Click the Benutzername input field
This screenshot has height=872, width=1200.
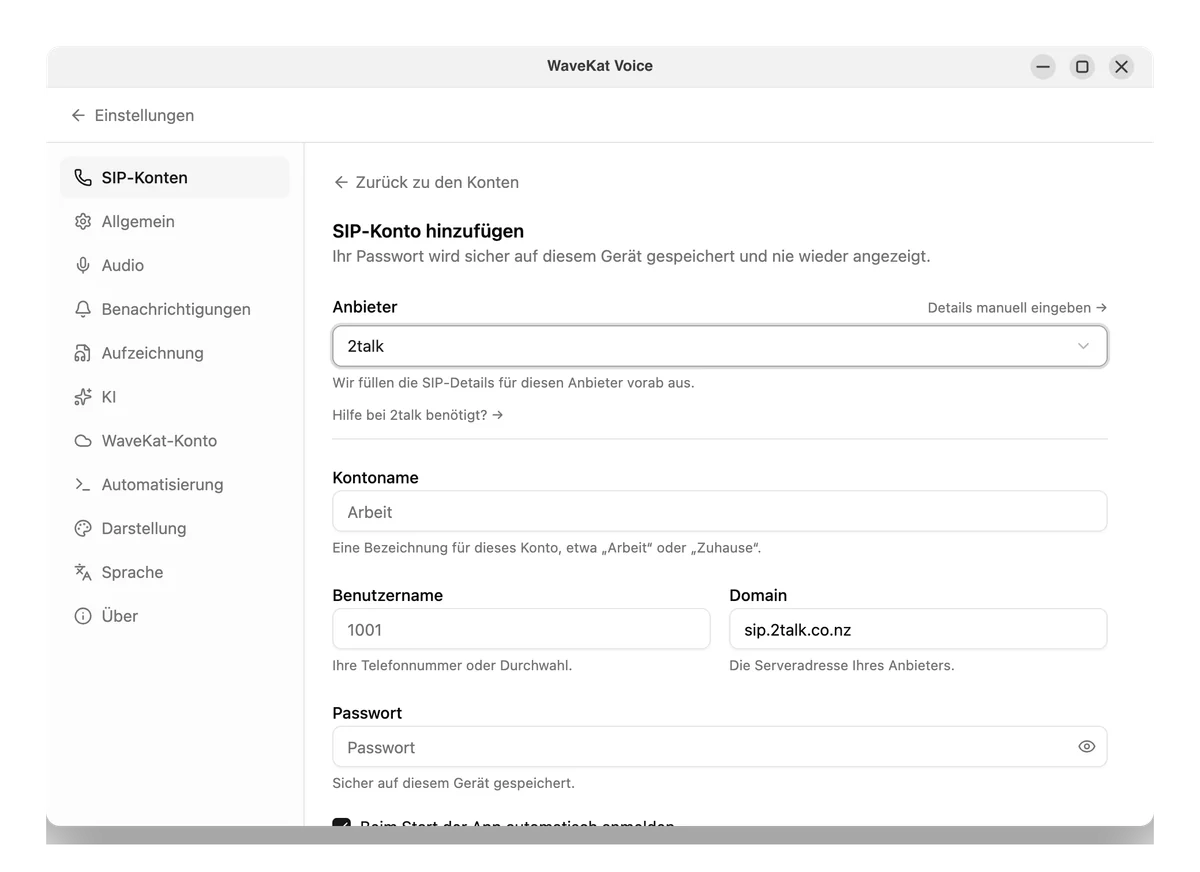click(x=521, y=630)
